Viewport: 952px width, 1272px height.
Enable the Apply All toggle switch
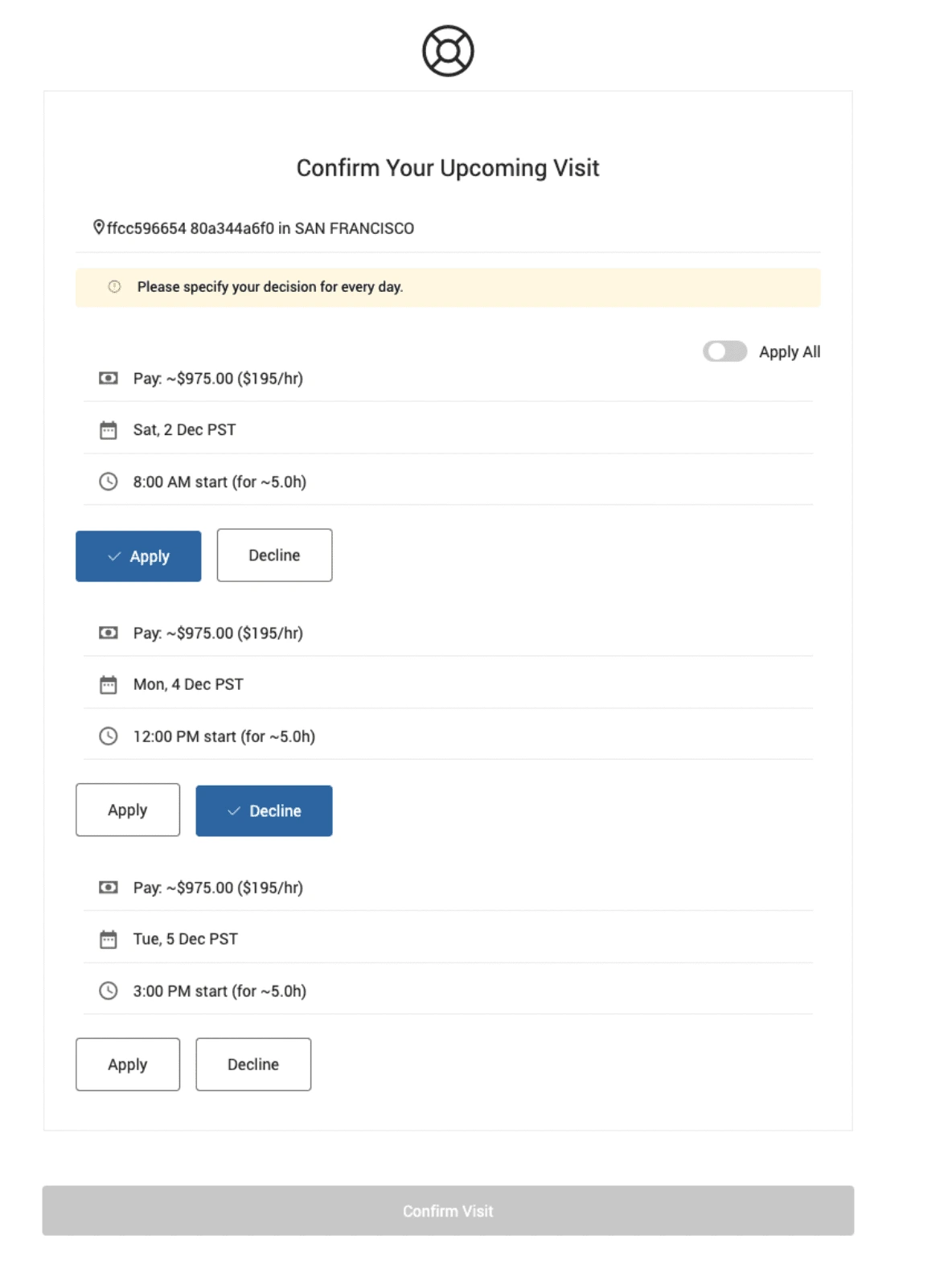[724, 352]
